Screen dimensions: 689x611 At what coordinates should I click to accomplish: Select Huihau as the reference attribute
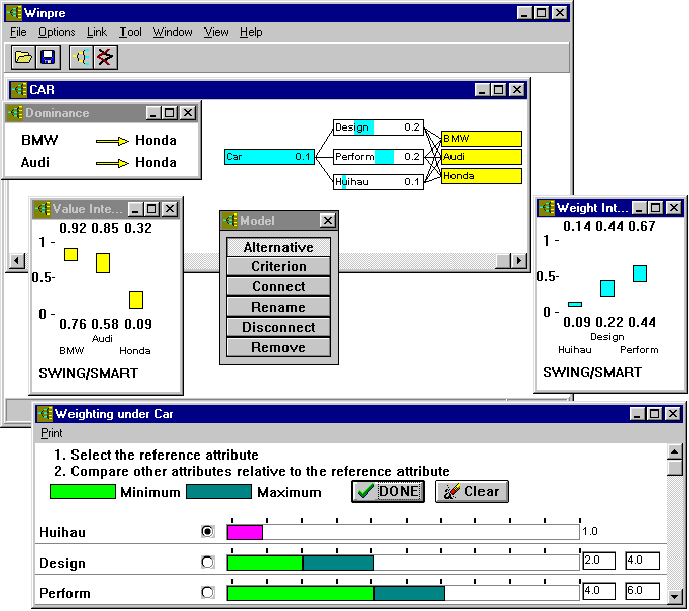208,532
